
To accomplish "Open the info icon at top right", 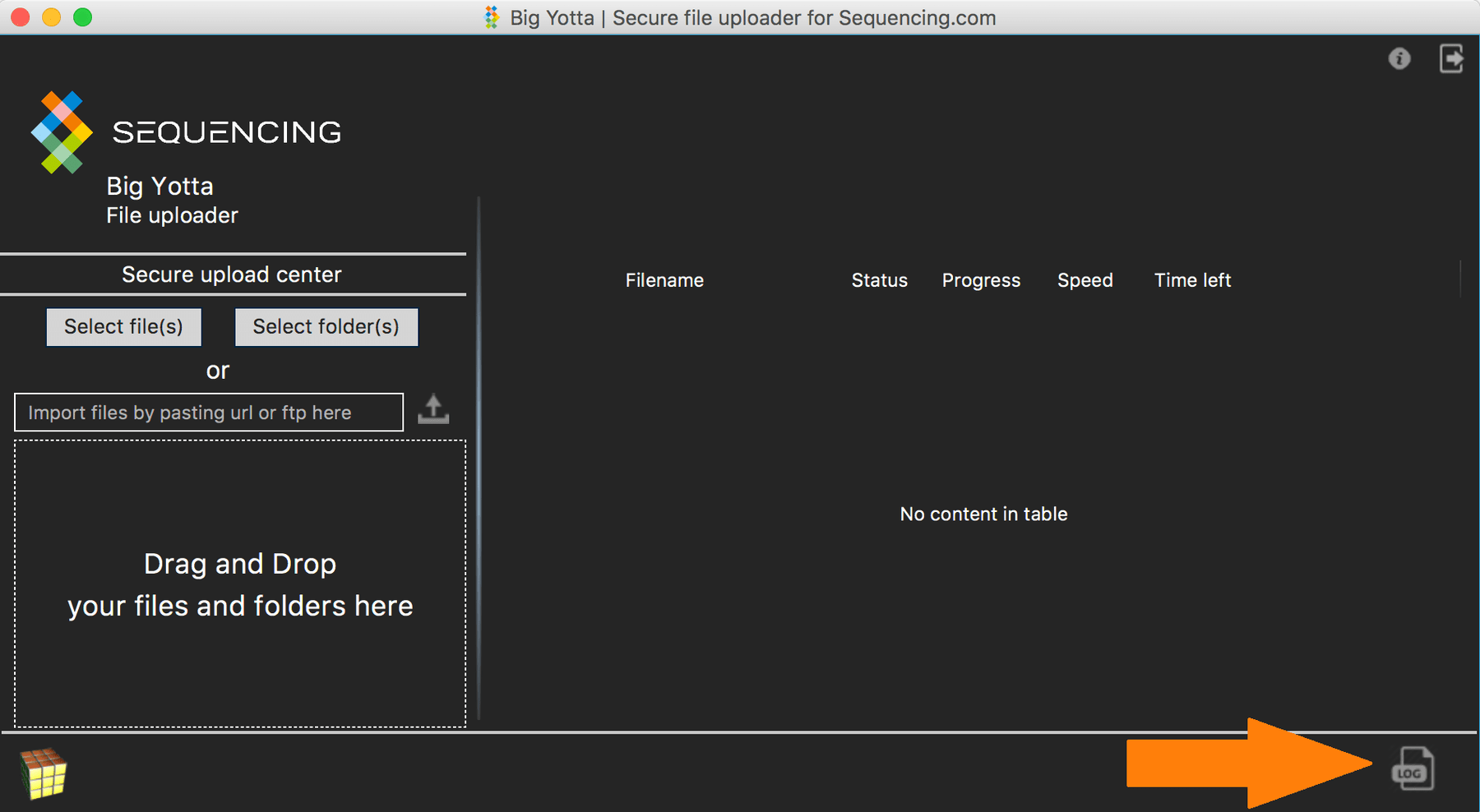I will coord(1399,59).
